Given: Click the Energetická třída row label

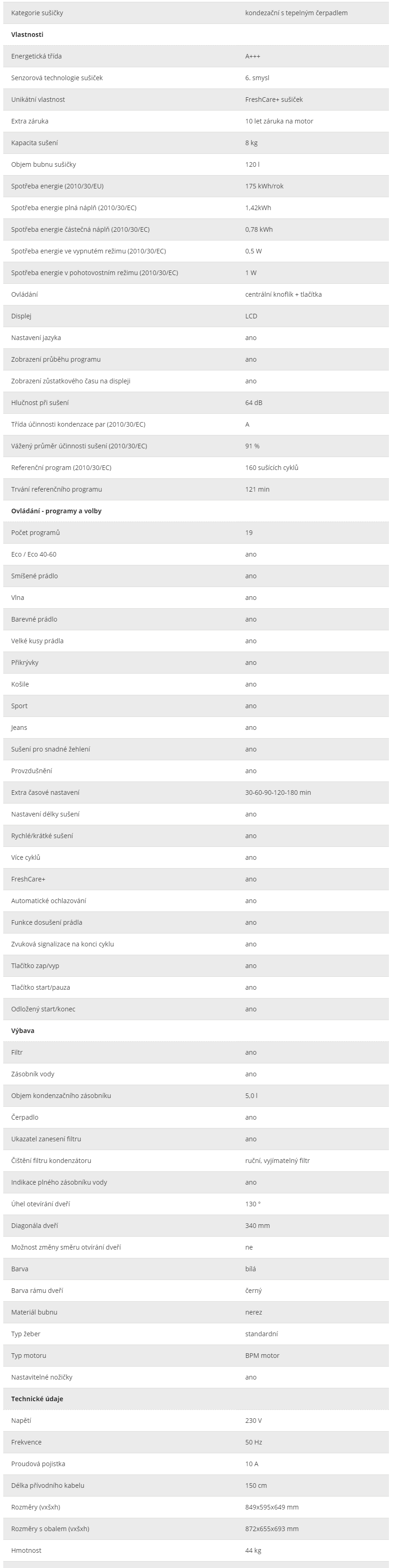Looking at the screenshot, I should (36, 56).
